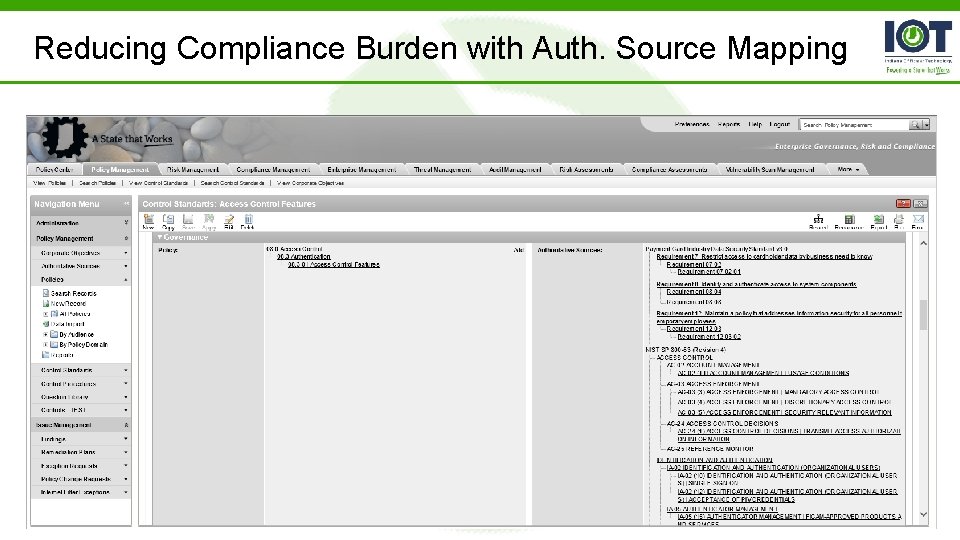Open the Access Control Features policy link
This screenshot has height=540, width=960.
(x=334, y=264)
